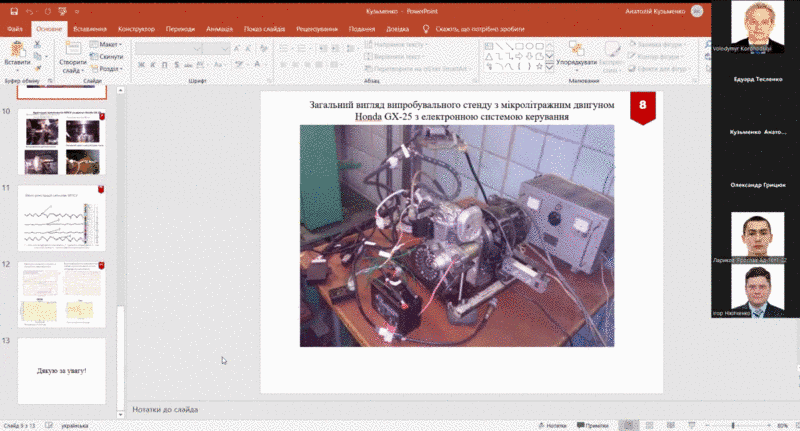Viewport: 800px width, 431px height.
Task: Click the українська language indicator
Action: point(75,425)
